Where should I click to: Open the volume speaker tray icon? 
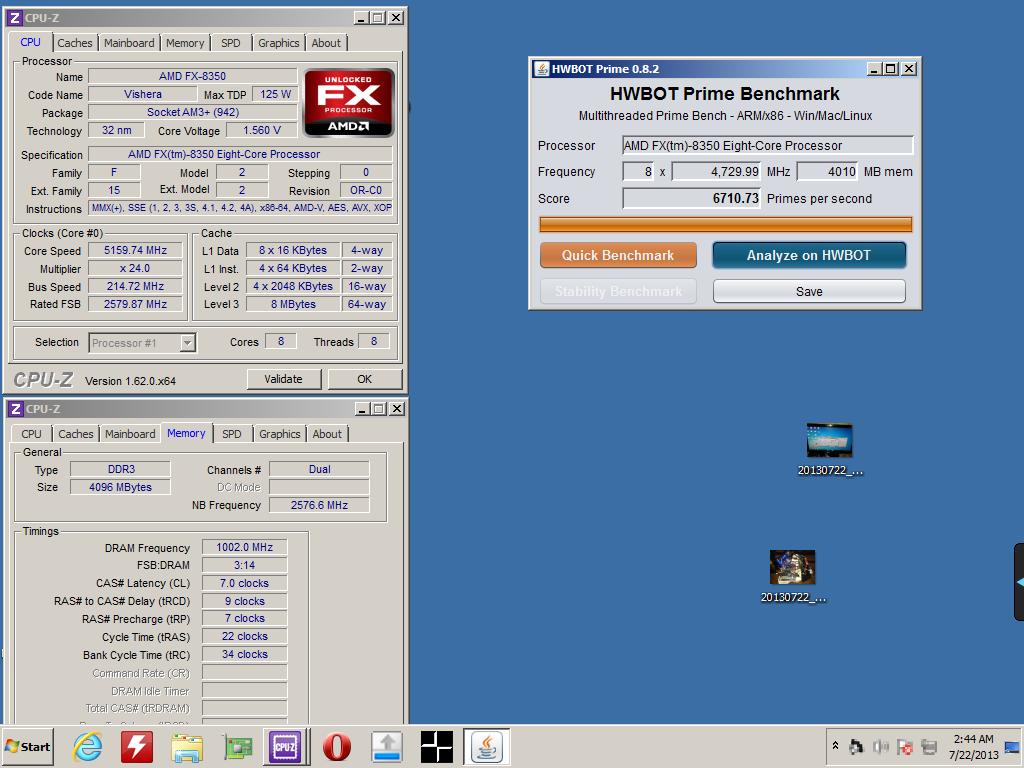coord(881,746)
